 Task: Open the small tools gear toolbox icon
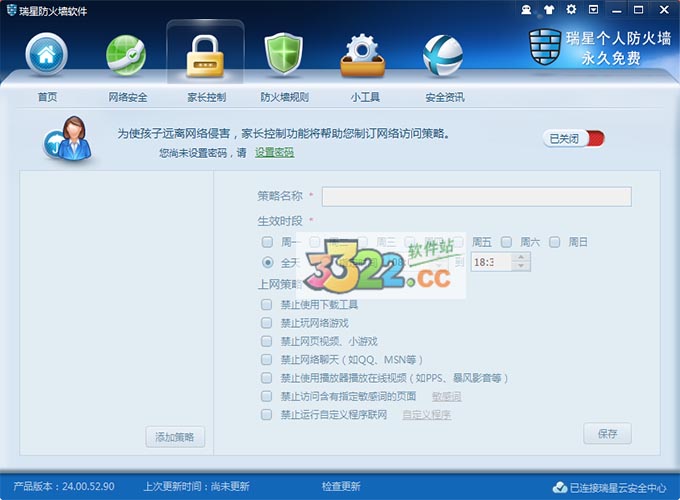point(363,56)
